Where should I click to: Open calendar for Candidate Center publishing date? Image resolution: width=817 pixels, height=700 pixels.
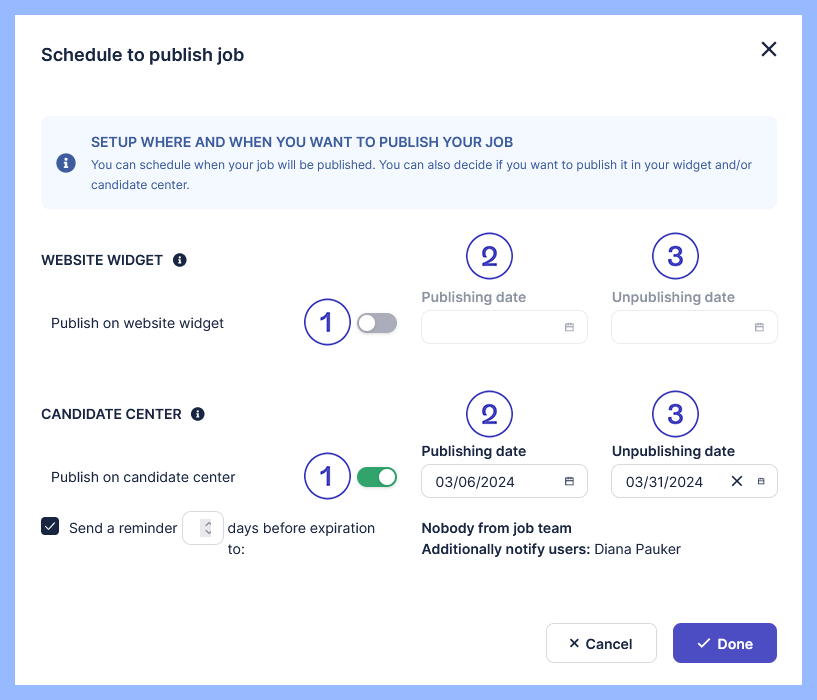click(570, 481)
